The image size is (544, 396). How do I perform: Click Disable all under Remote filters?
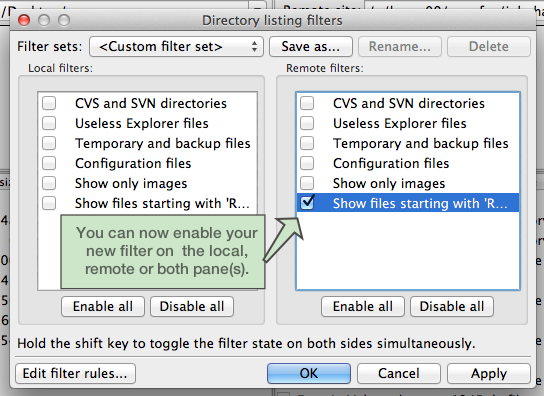[452, 306]
